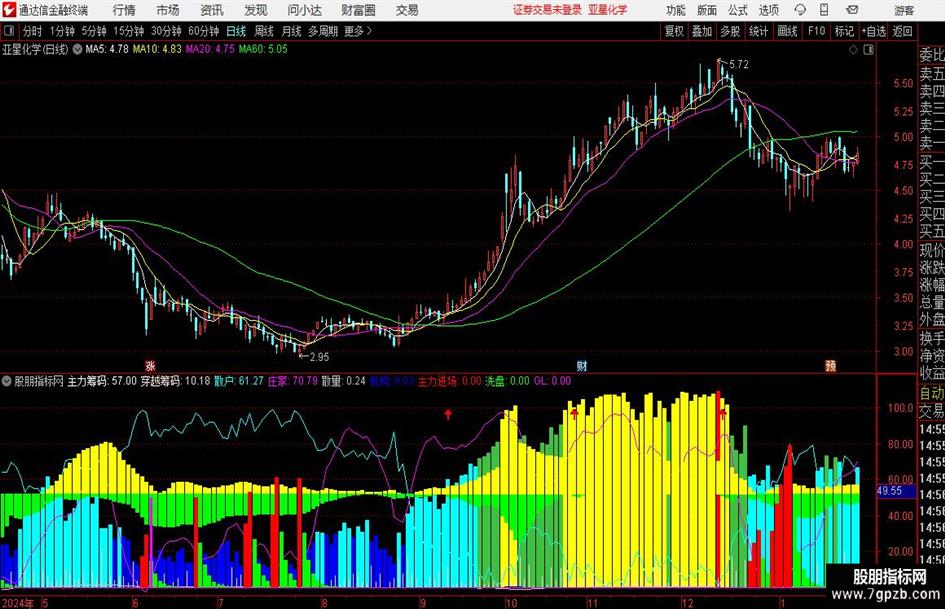Select the 日线 daily period tab
Image resolution: width=945 pixels, height=609 pixels.
236,31
